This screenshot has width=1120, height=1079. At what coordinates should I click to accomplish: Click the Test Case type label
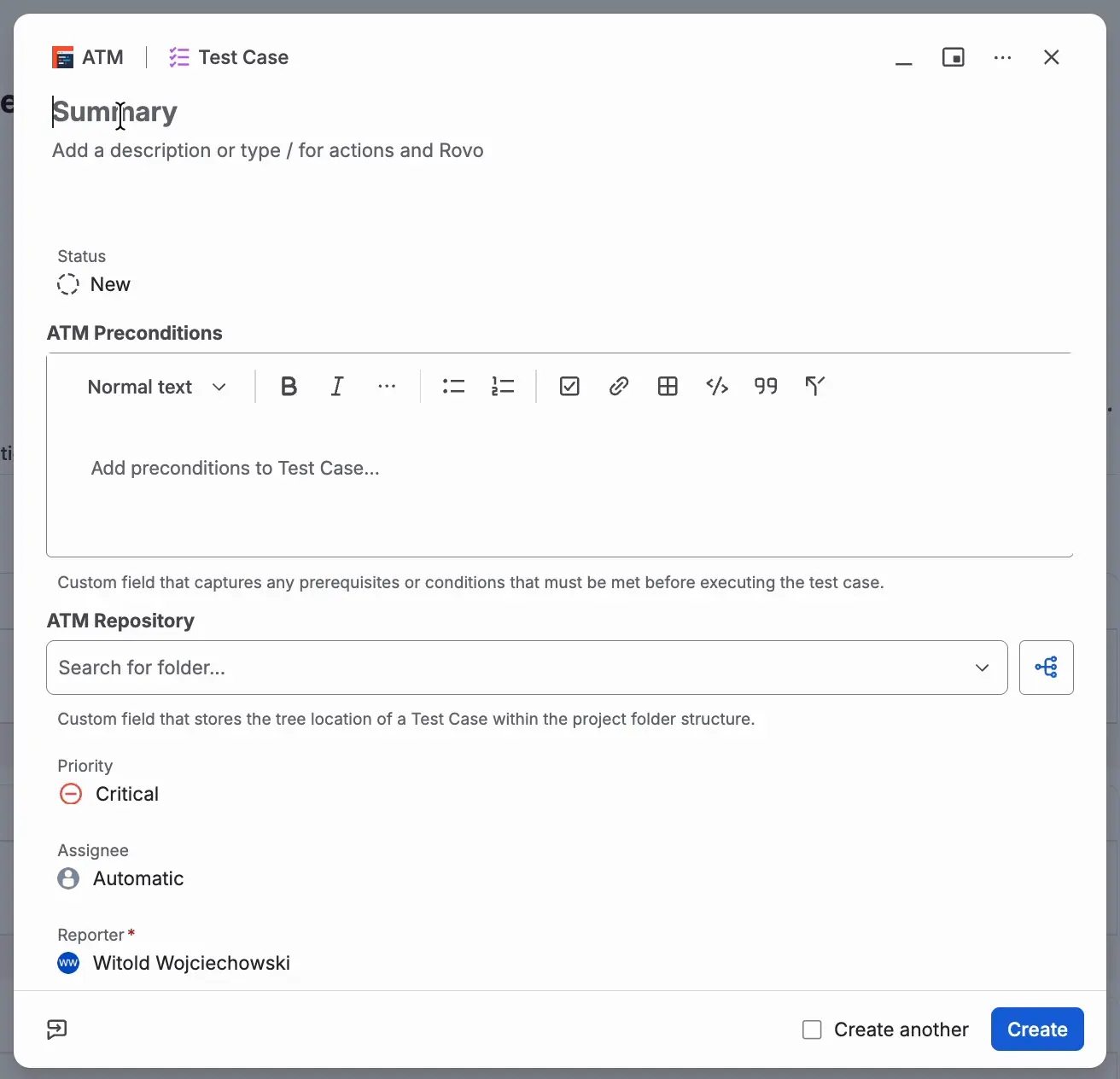(243, 57)
